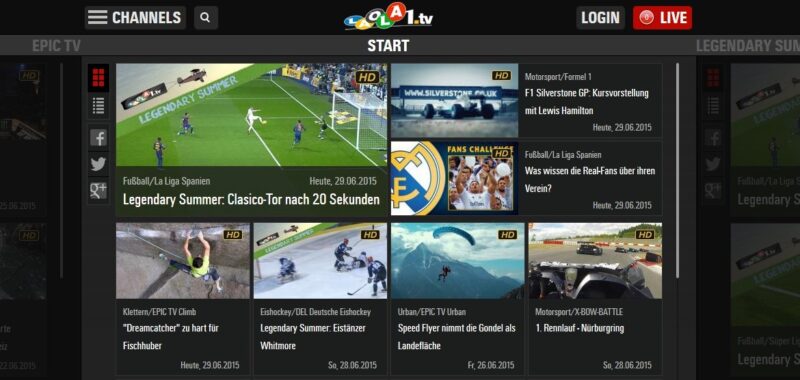This screenshot has width=800, height=380.
Task: Open the Real Madrid Fans Challenge thumbnail
Action: (x=455, y=179)
